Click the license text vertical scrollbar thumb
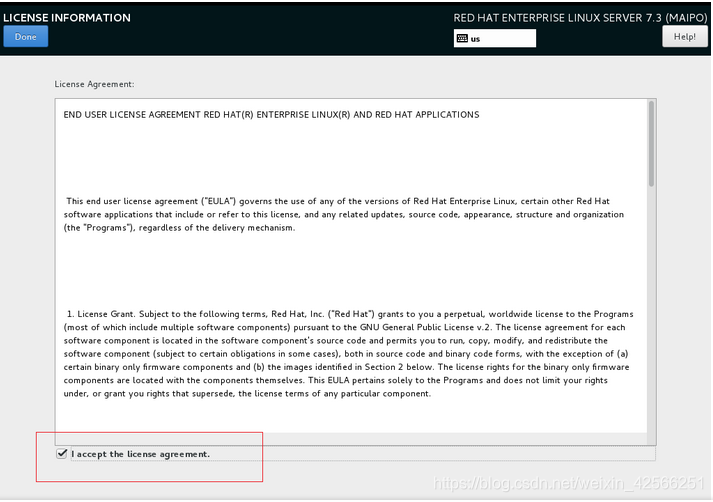The width and height of the screenshot is (713, 502). click(651, 144)
